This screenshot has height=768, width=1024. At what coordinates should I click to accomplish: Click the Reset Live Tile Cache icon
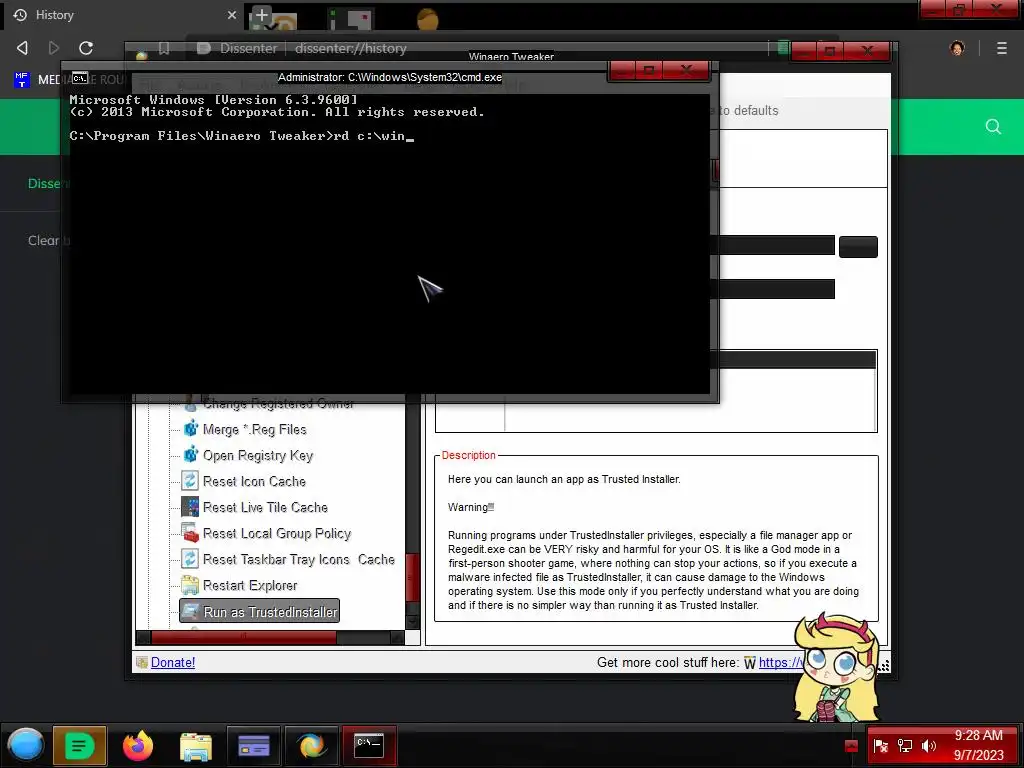(x=190, y=507)
